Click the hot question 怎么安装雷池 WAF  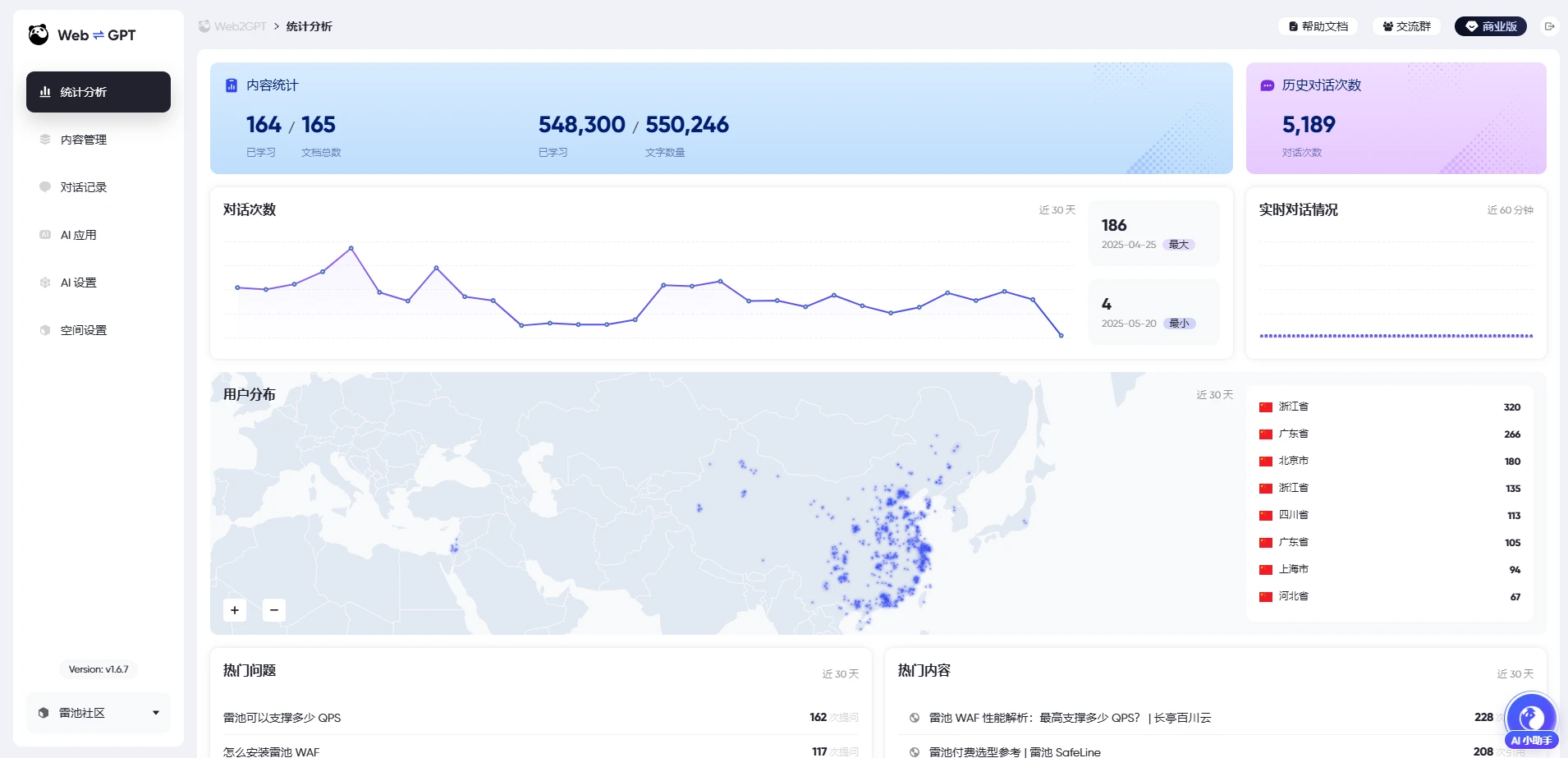click(x=271, y=752)
